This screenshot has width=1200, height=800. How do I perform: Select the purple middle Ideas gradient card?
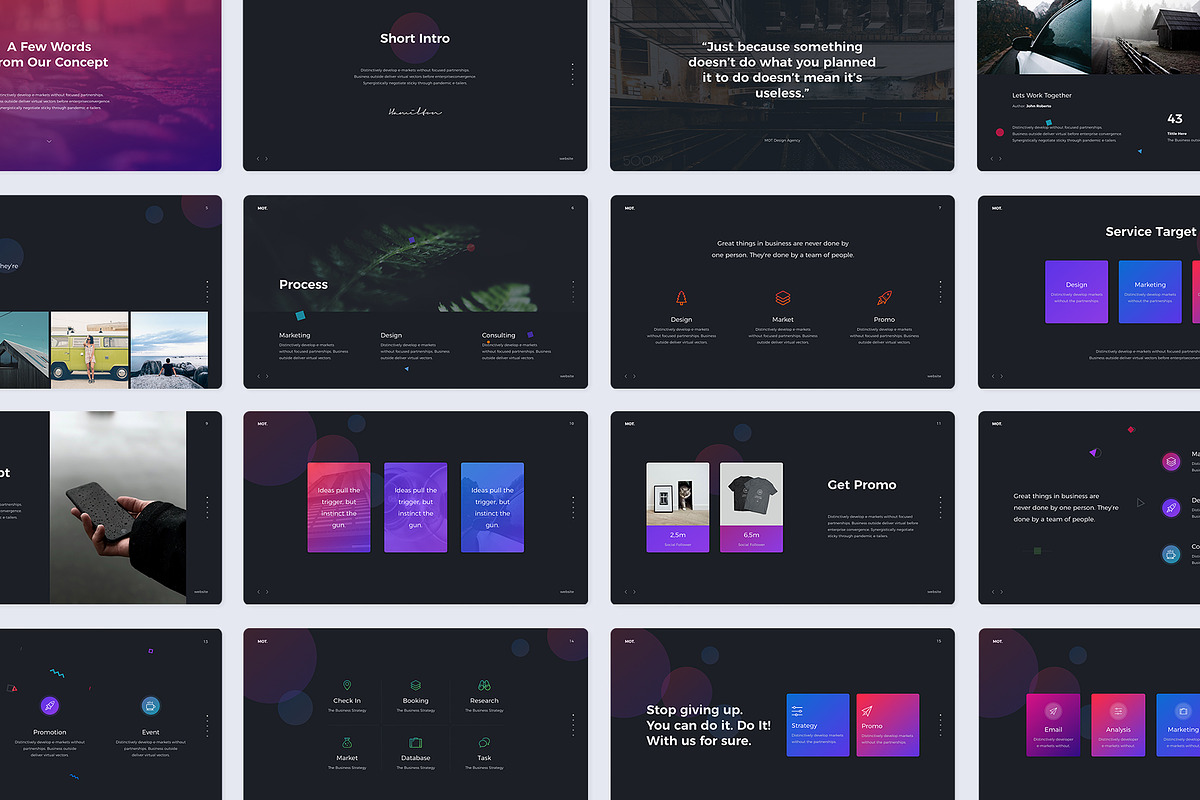(x=416, y=507)
